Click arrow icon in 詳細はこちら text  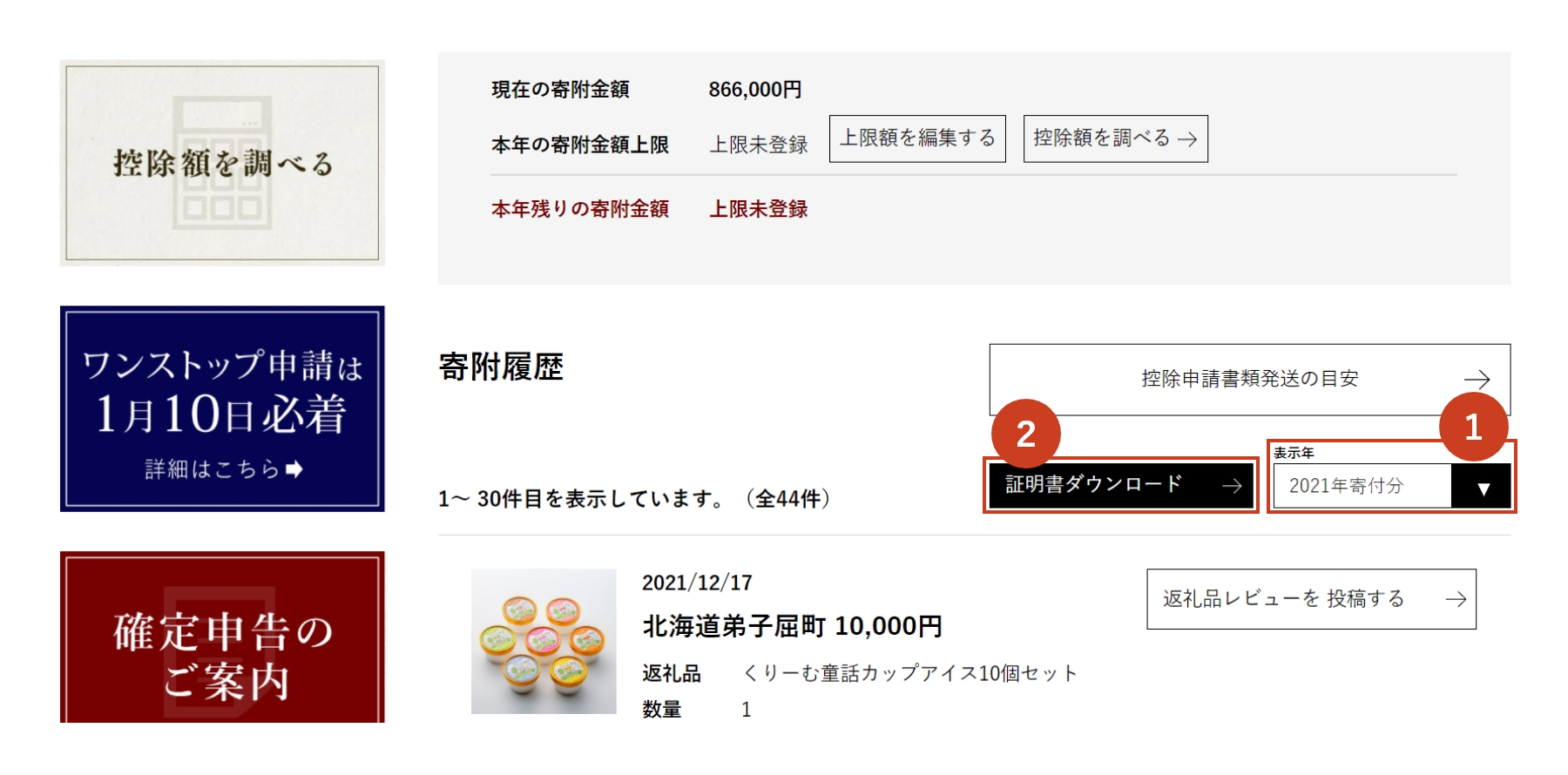[294, 469]
